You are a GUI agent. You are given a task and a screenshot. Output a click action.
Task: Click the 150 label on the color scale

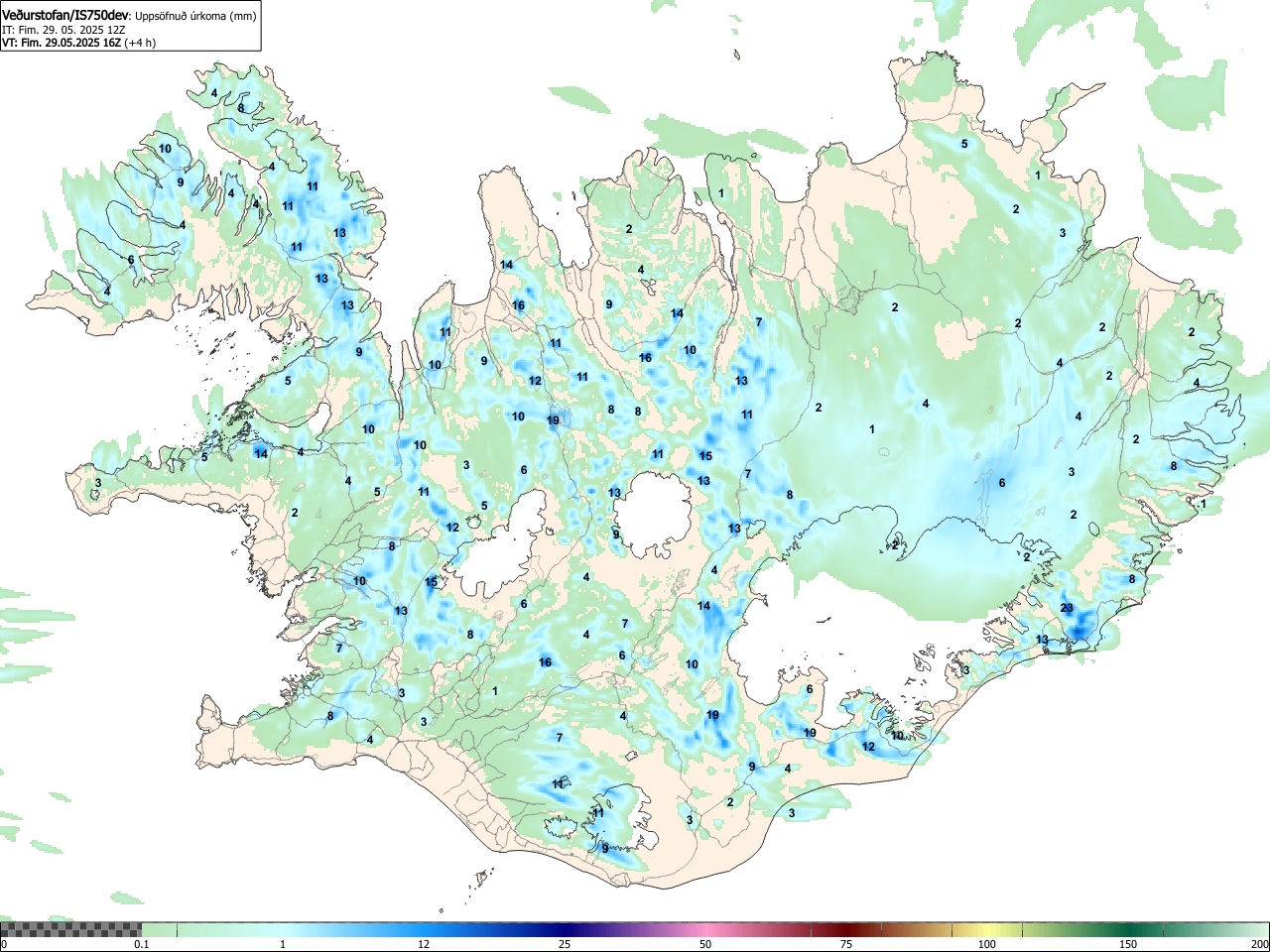[x=1127, y=944]
